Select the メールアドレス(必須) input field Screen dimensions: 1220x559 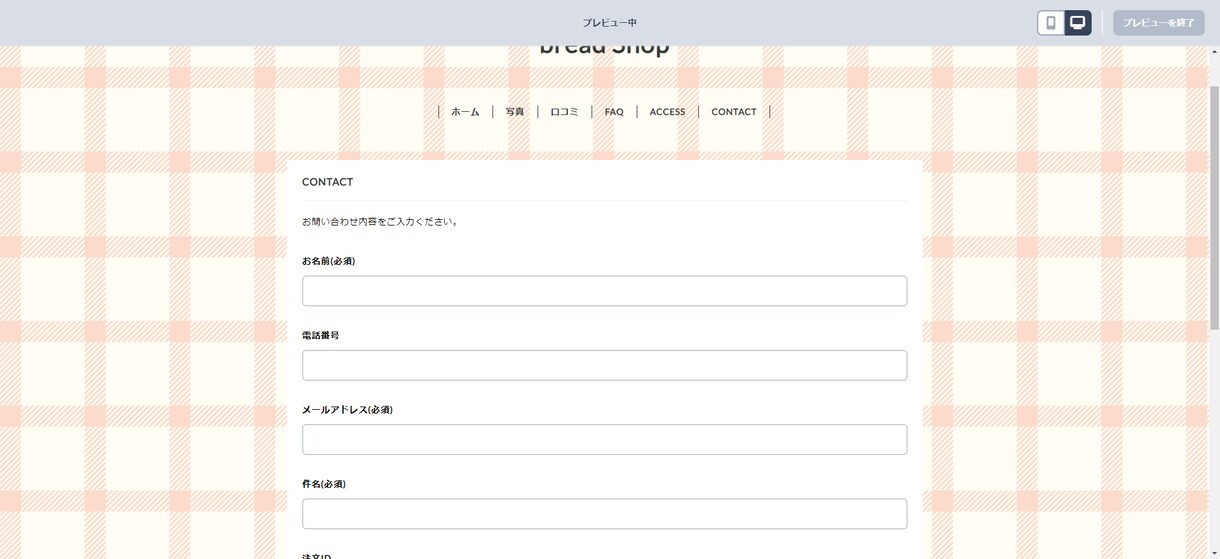point(605,439)
